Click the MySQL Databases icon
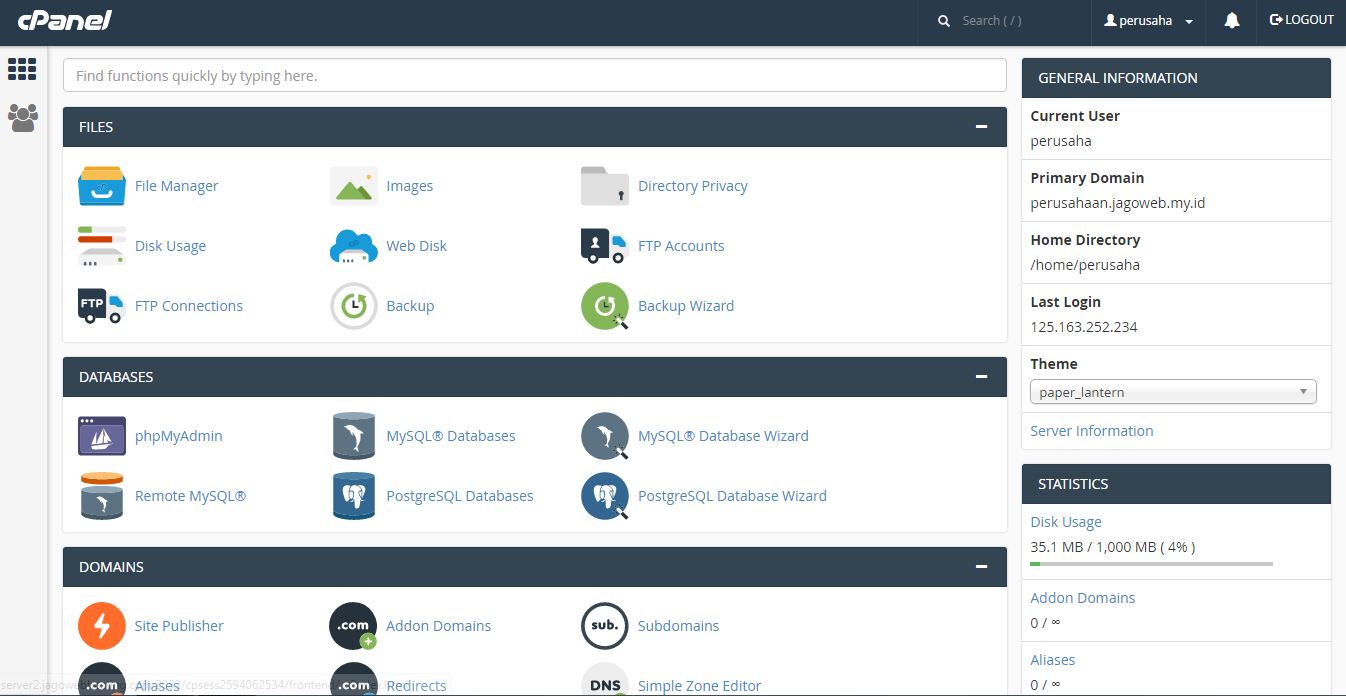Screen dimensions: 1346x696 (x=354, y=436)
